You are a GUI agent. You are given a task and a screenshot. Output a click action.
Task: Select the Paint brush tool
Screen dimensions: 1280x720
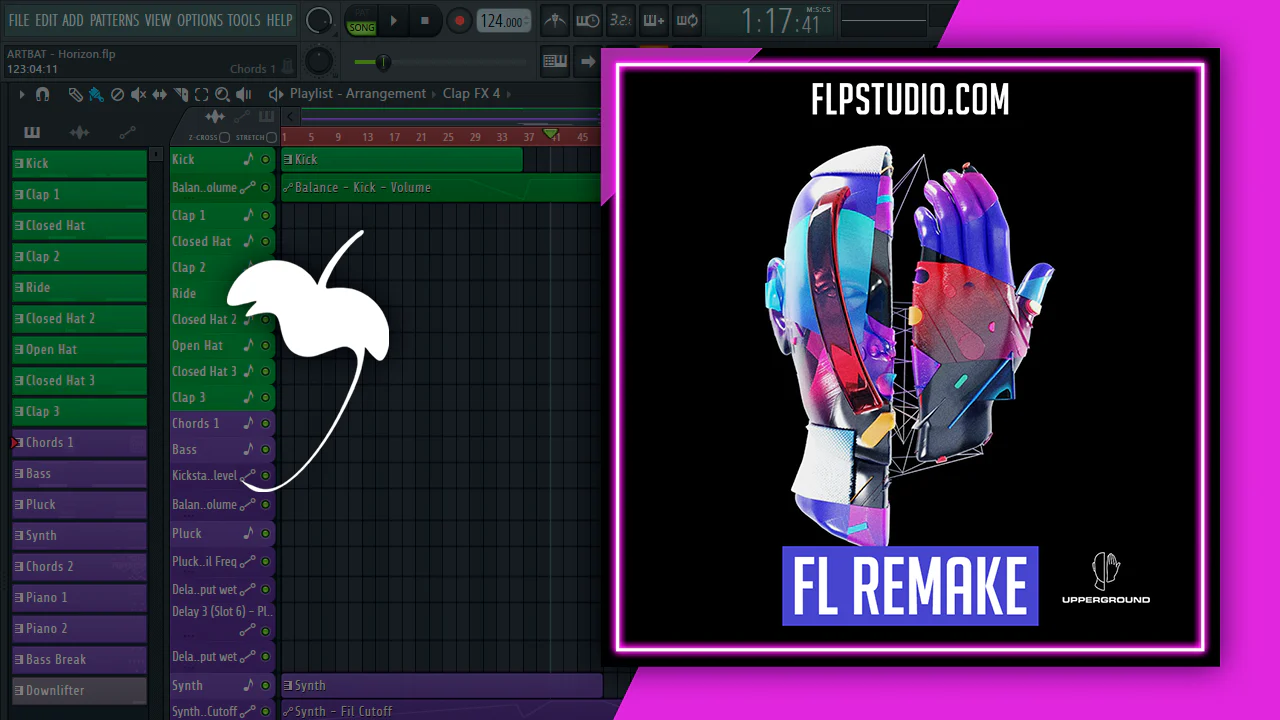pyautogui.click(x=96, y=94)
